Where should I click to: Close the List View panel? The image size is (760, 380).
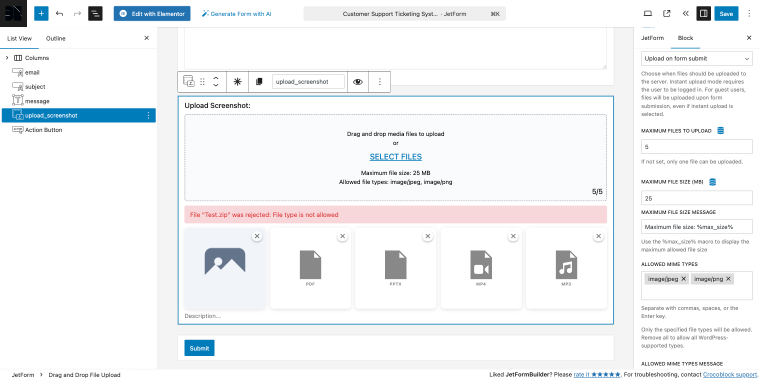(146, 38)
